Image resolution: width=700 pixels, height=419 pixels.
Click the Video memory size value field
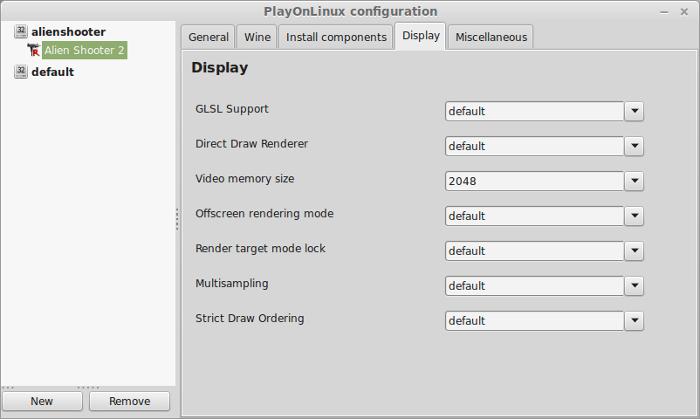(x=534, y=181)
